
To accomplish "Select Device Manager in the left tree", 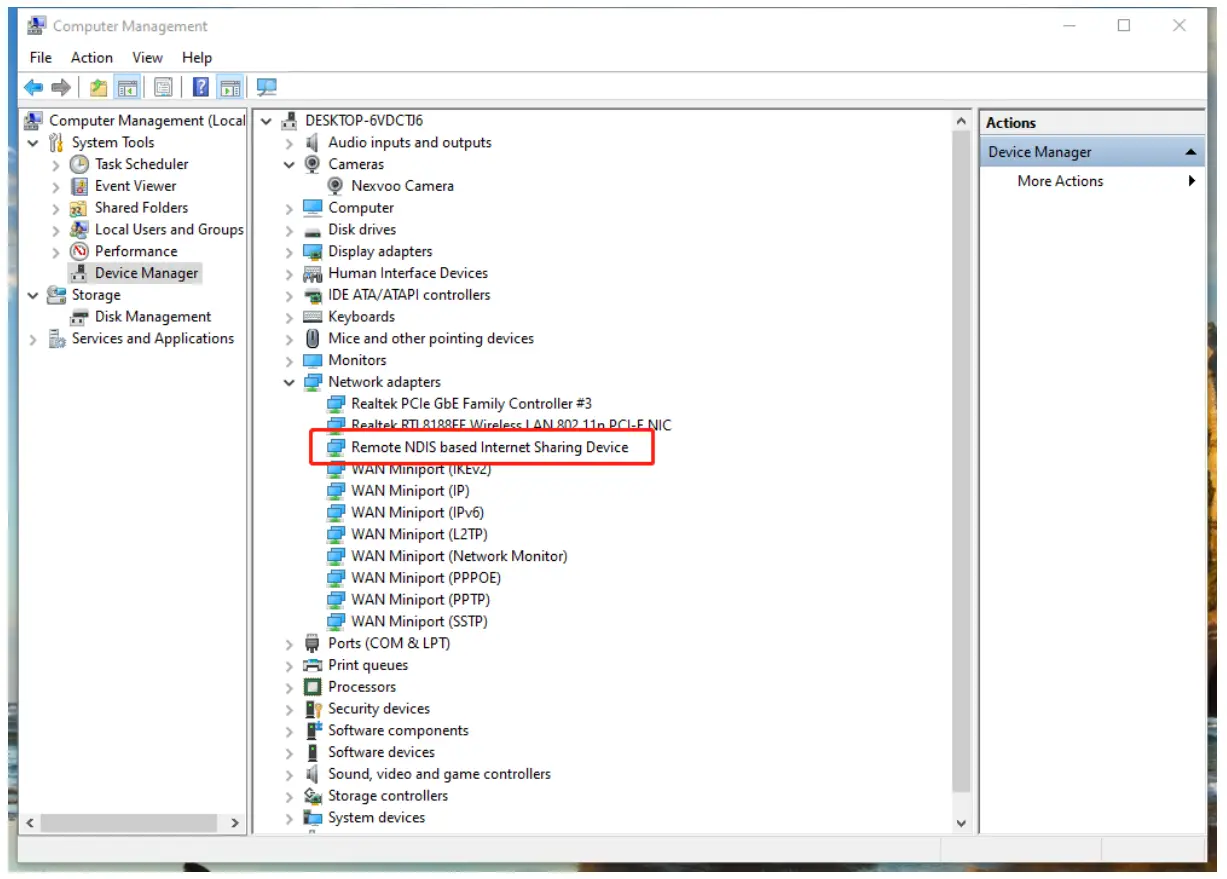I will pyautogui.click(x=146, y=273).
